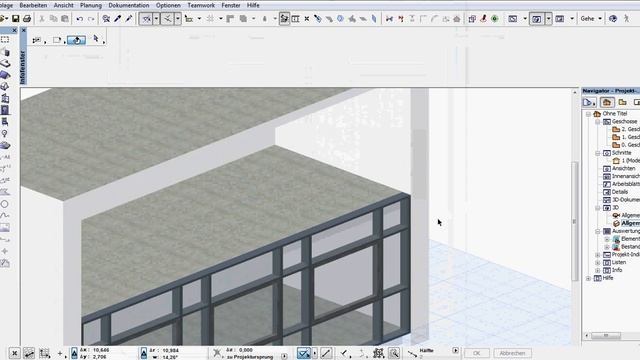Toggle the radius coordinate lock icon

pos(144,353)
